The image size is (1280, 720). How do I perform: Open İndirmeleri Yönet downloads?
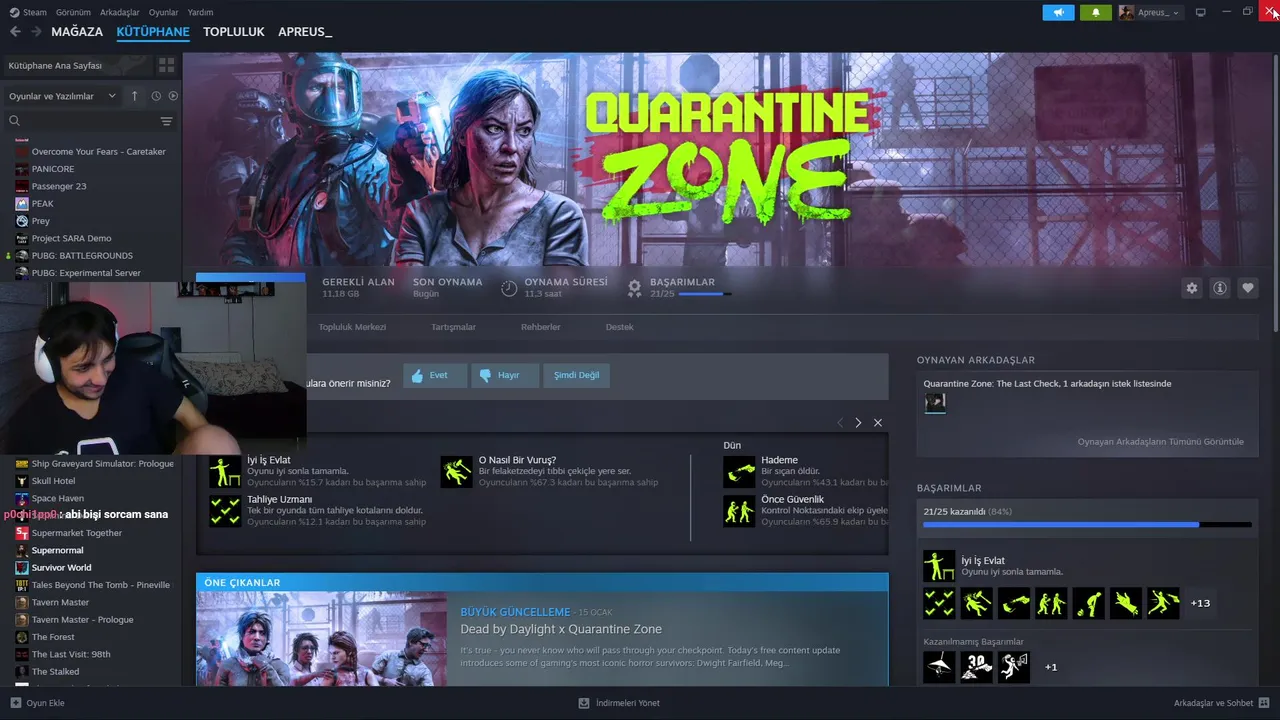click(619, 703)
